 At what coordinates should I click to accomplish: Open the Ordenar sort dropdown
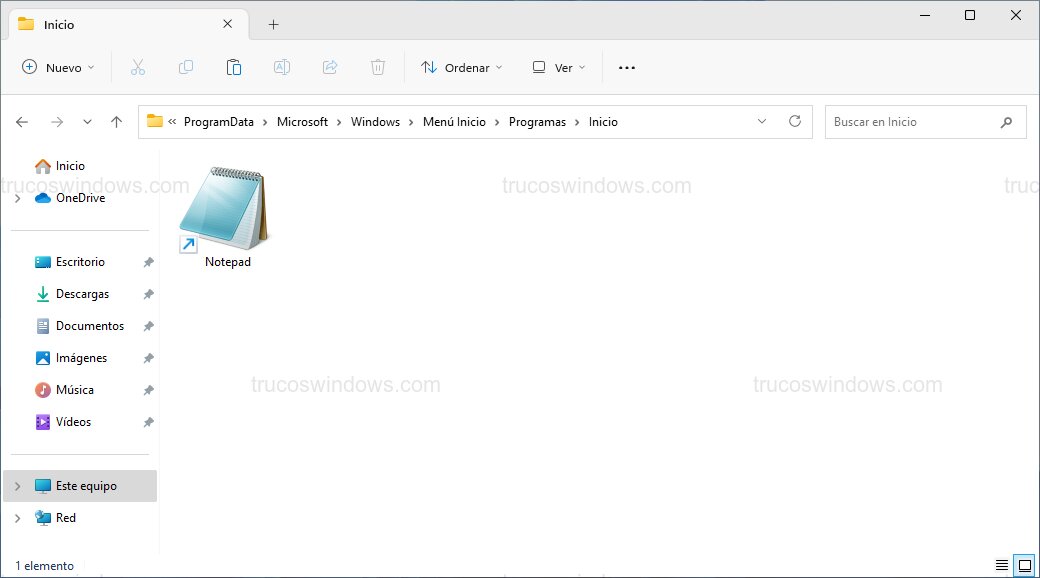click(x=461, y=67)
